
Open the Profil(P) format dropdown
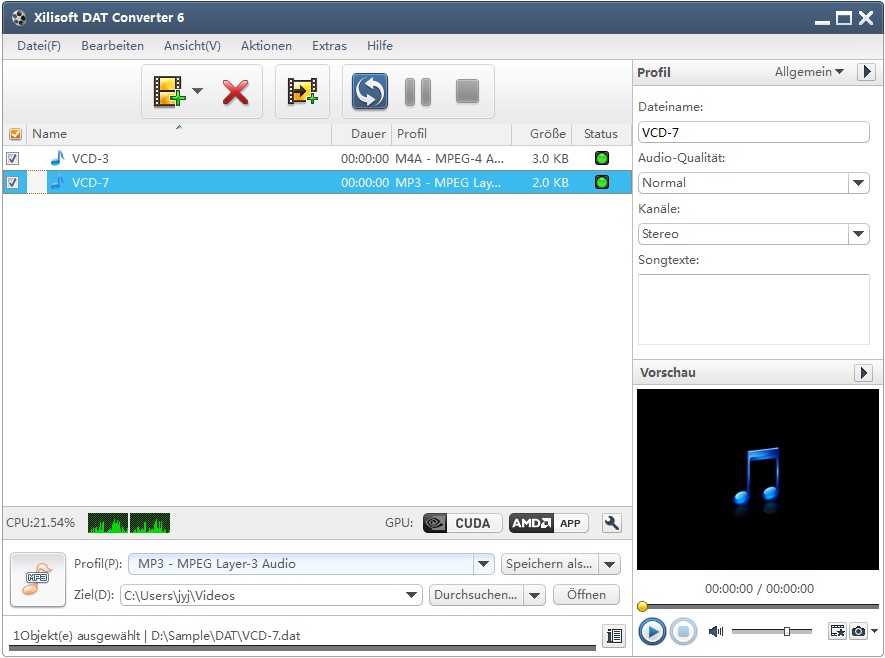point(484,564)
